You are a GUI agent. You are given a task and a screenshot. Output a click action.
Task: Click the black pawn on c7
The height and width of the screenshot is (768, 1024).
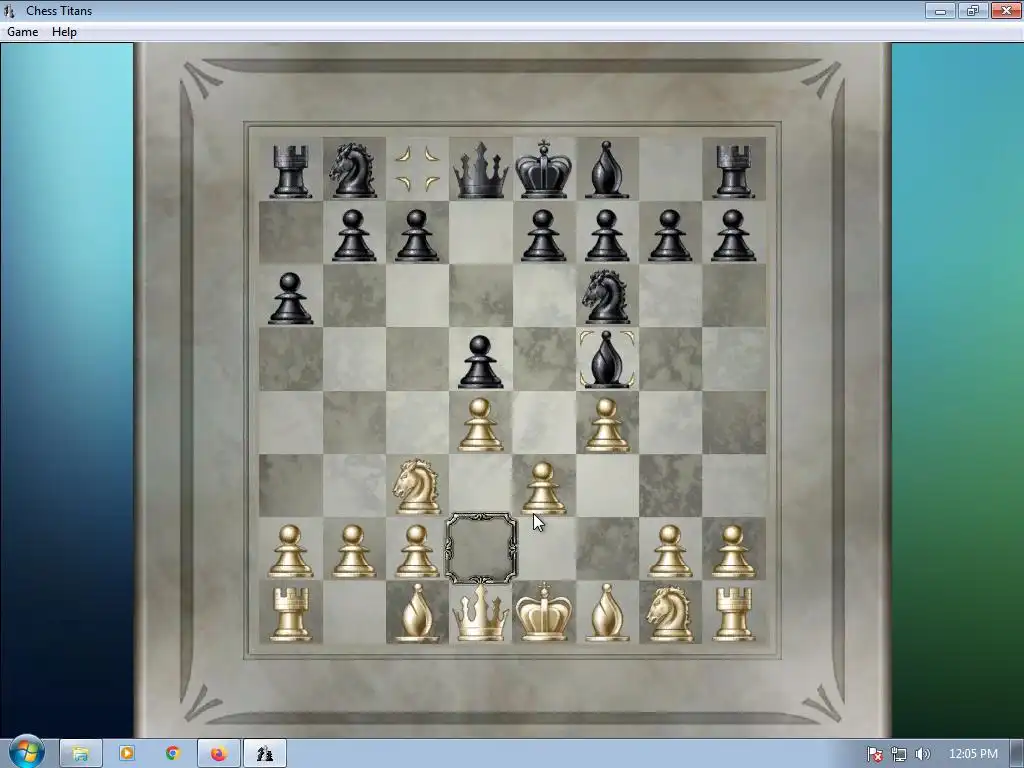(x=417, y=235)
